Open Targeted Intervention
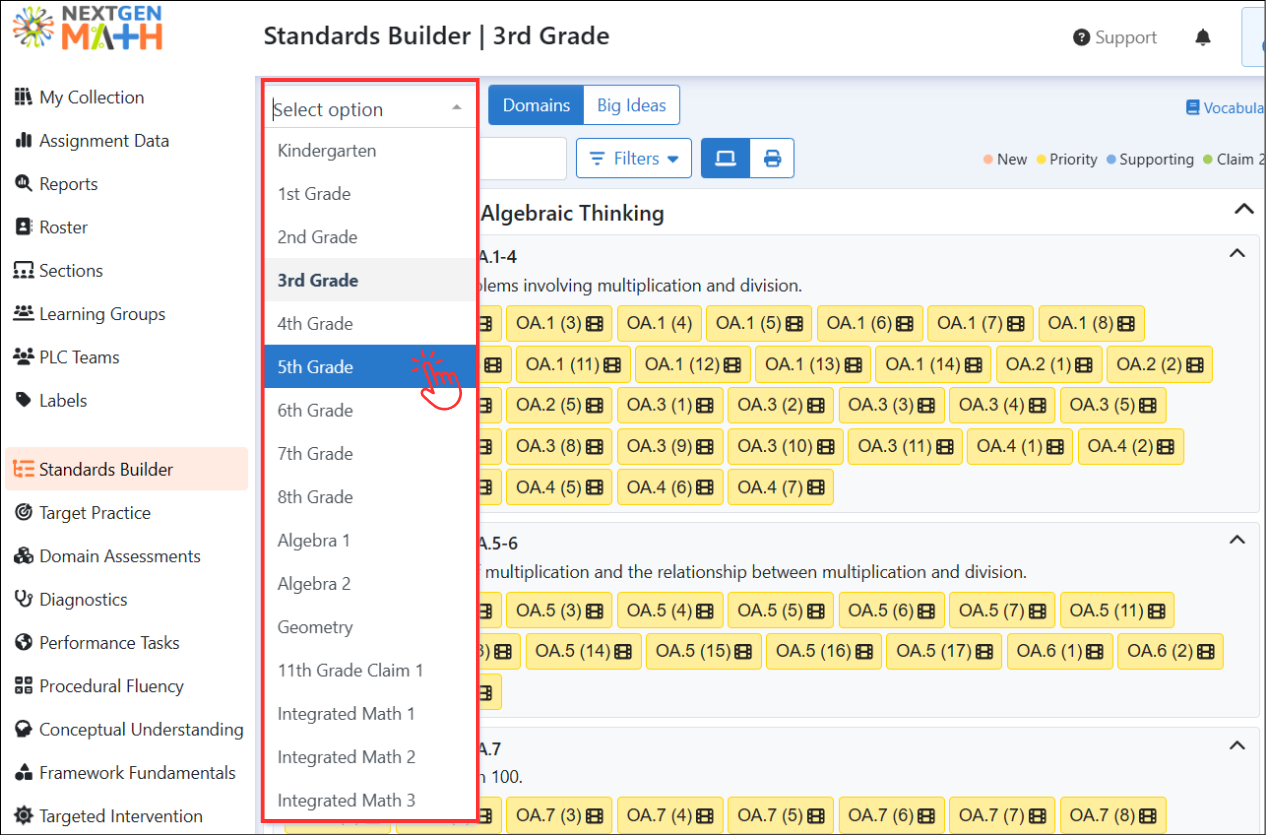Viewport: 1266px width, 836px height. click(109, 816)
